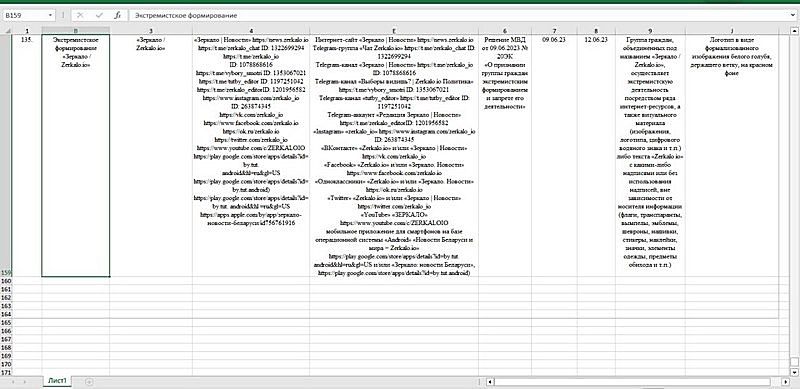Screen dimensions: 800x389
Task: Click horizontal scrollbar left arrow
Action: click(490, 381)
